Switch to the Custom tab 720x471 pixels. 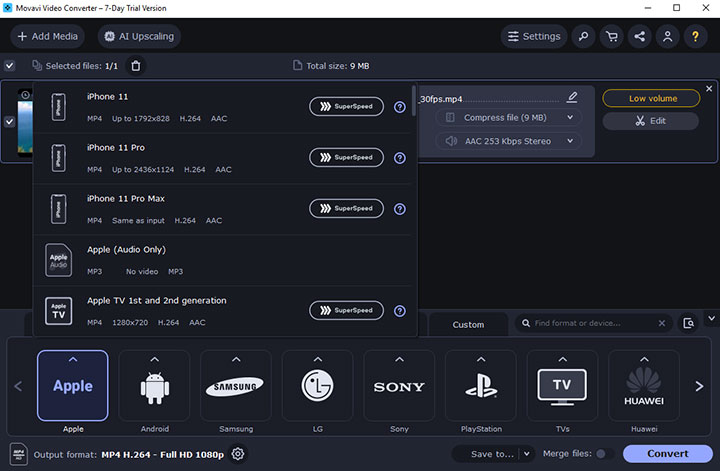[468, 325]
